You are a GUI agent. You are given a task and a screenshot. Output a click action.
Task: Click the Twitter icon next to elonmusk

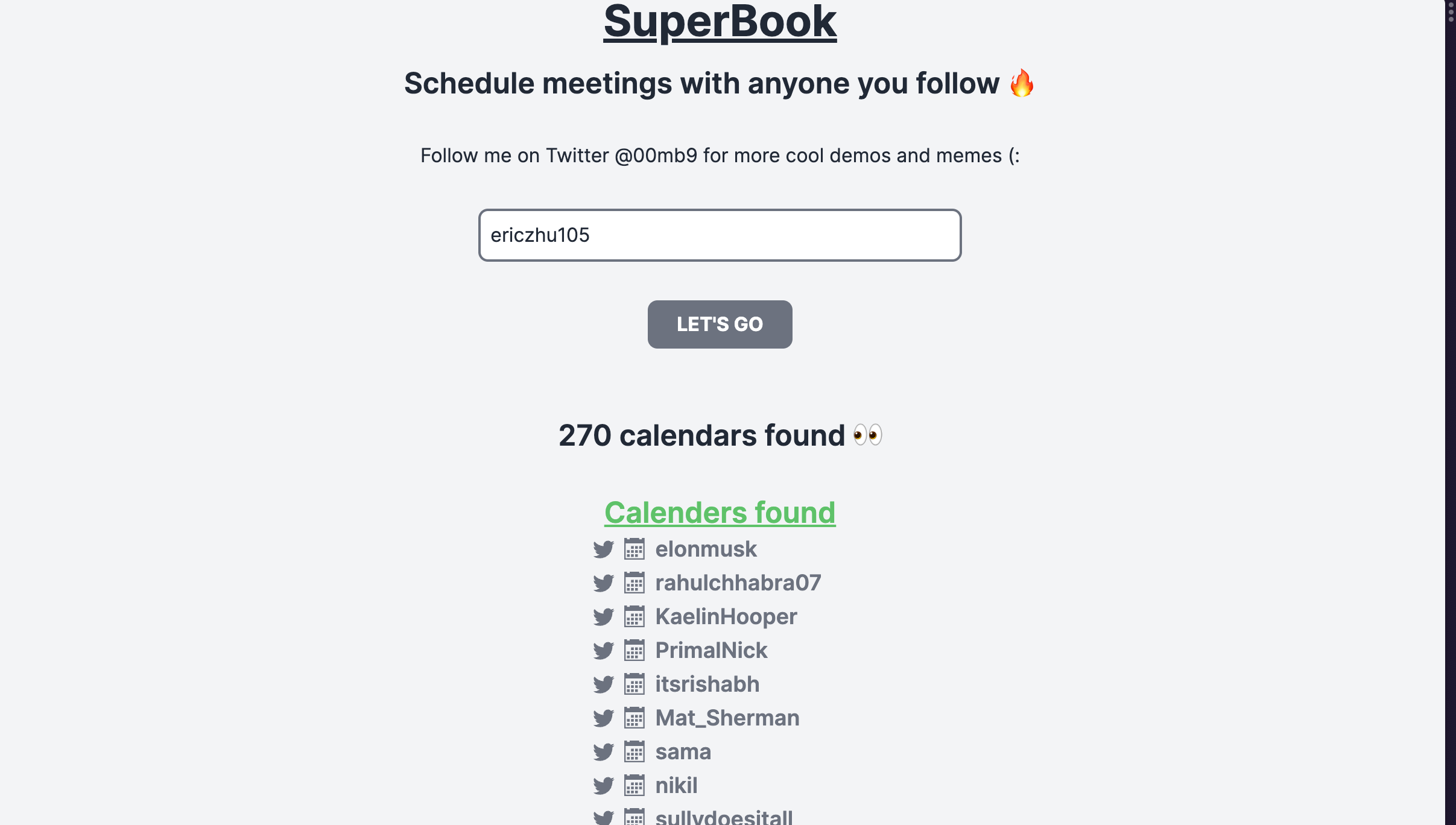point(603,549)
